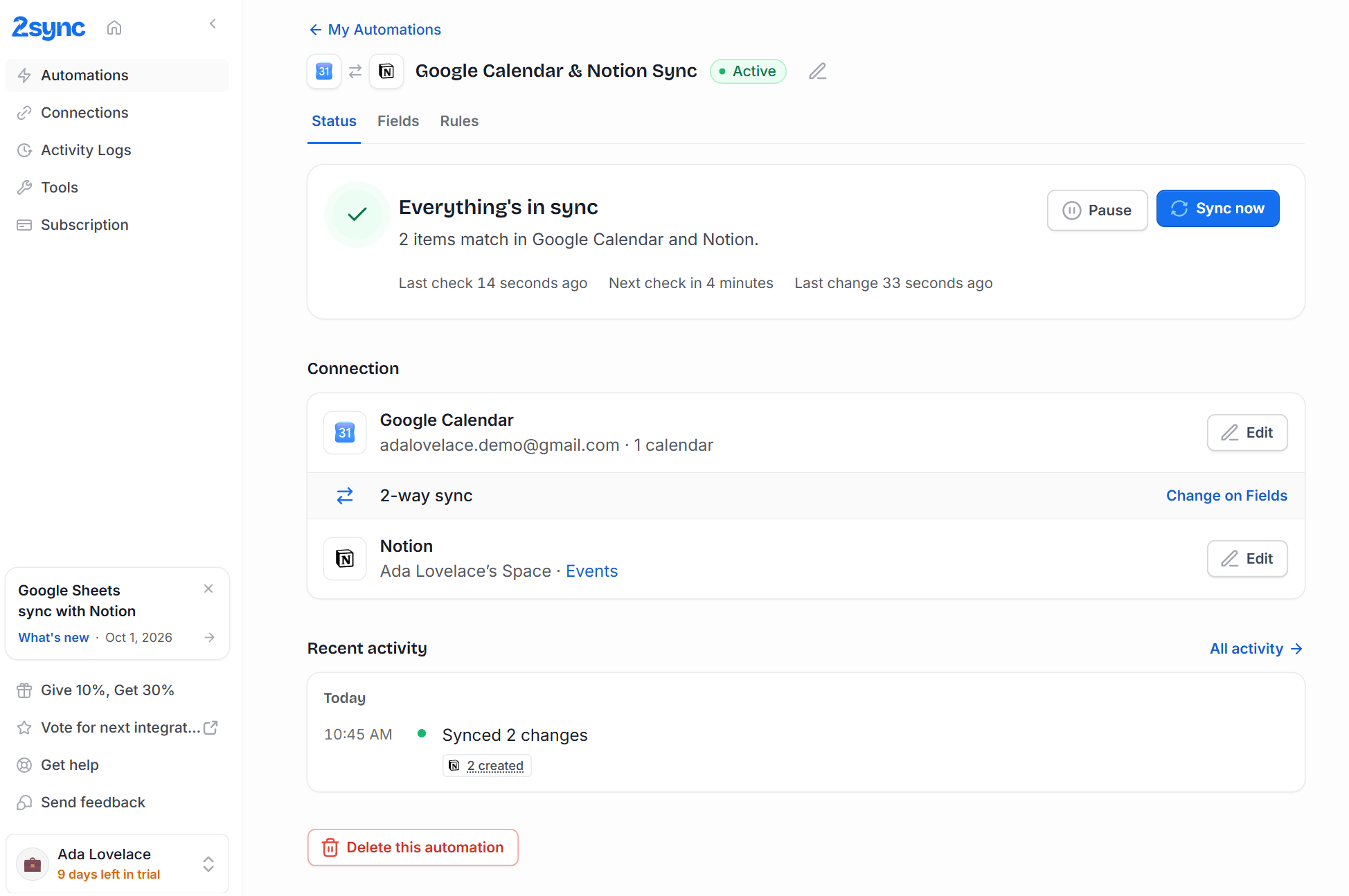The height and width of the screenshot is (896, 1349).
Task: Click the Ada Lovelace briefcase avatar
Action: click(x=33, y=864)
